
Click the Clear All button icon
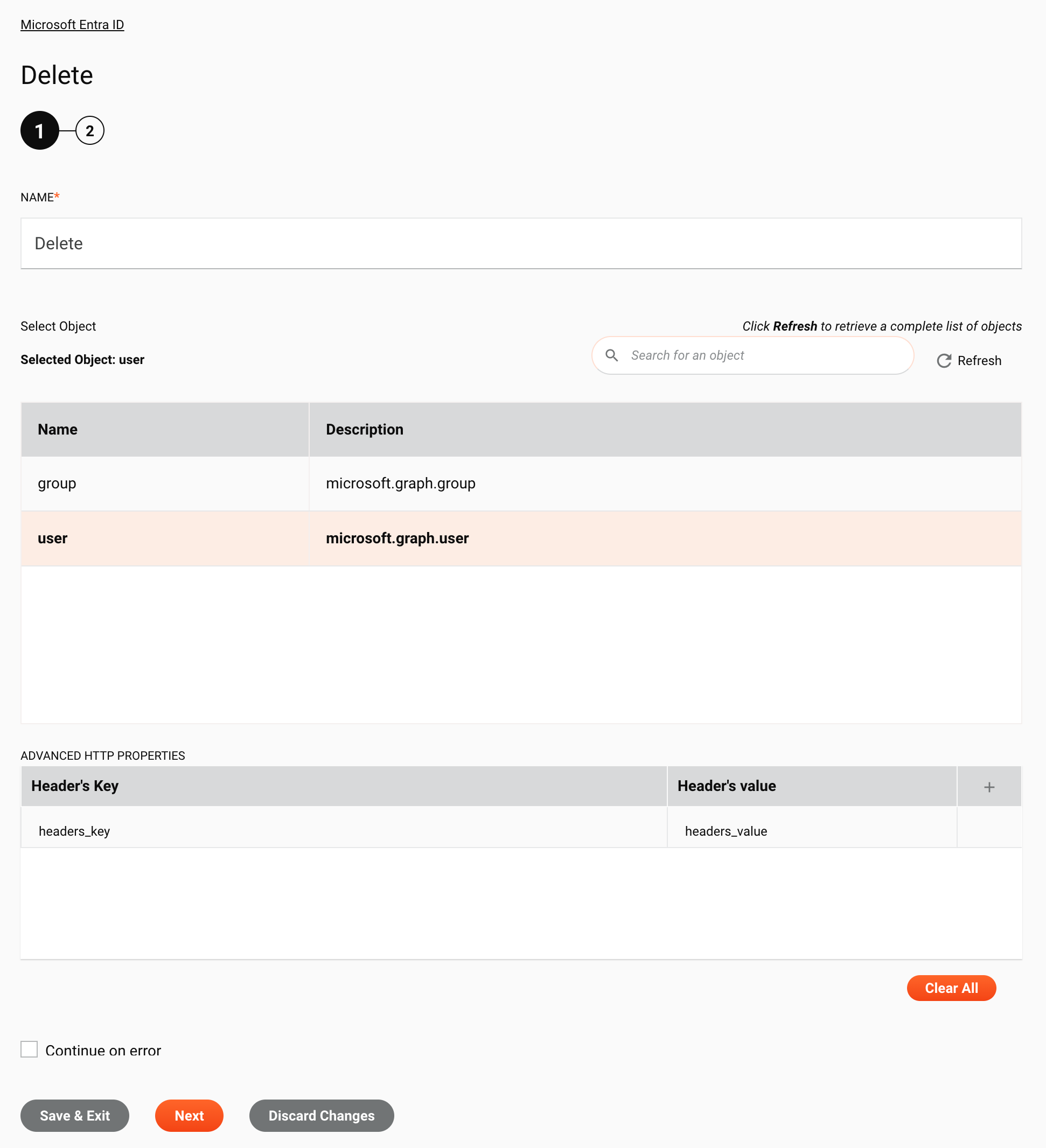951,988
